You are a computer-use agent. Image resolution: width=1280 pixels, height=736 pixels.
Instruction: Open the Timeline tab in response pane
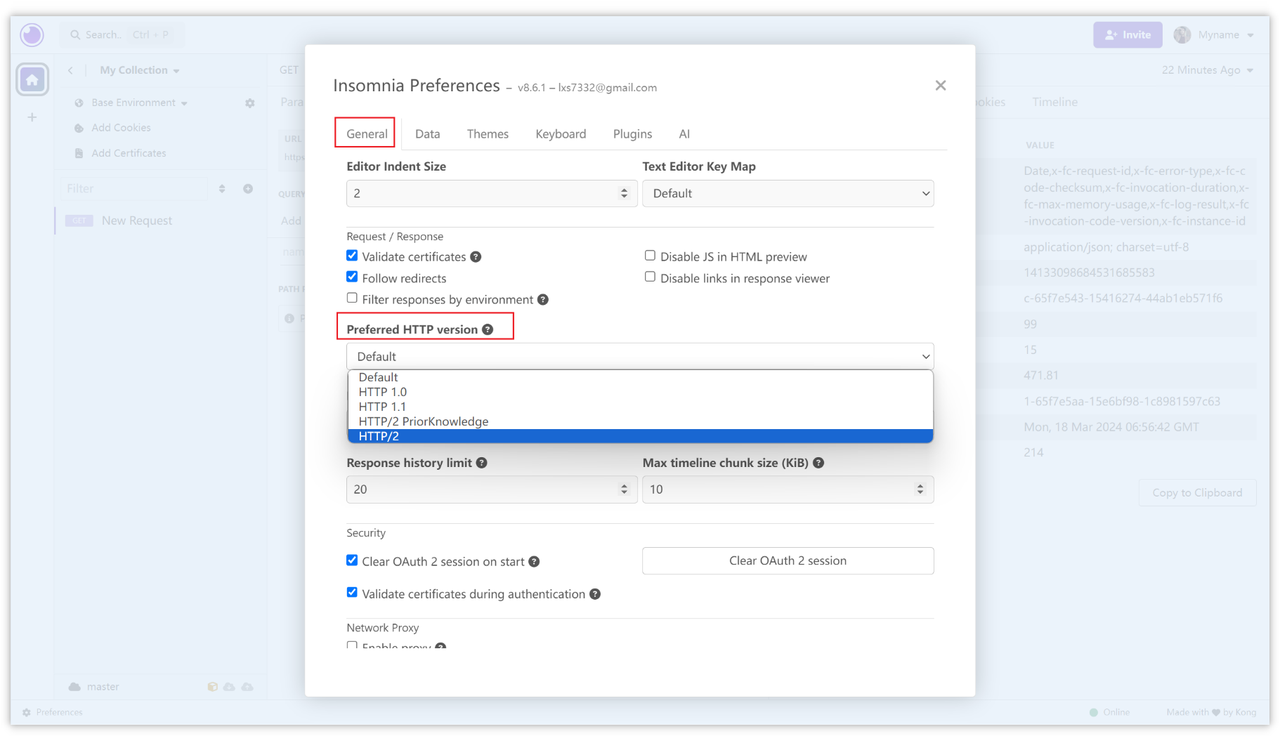(1055, 102)
